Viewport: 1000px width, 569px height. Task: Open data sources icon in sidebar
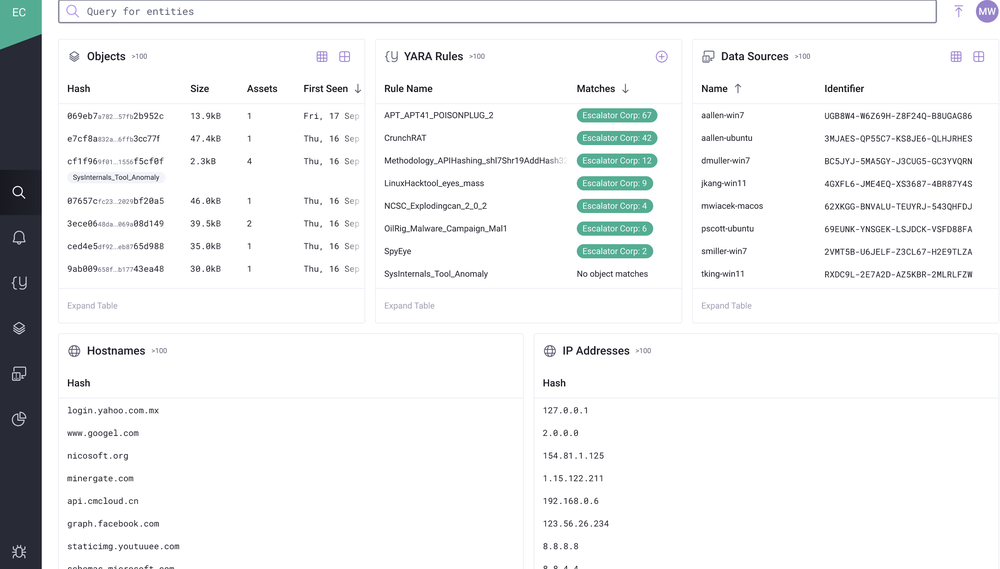pyautogui.click(x=19, y=373)
